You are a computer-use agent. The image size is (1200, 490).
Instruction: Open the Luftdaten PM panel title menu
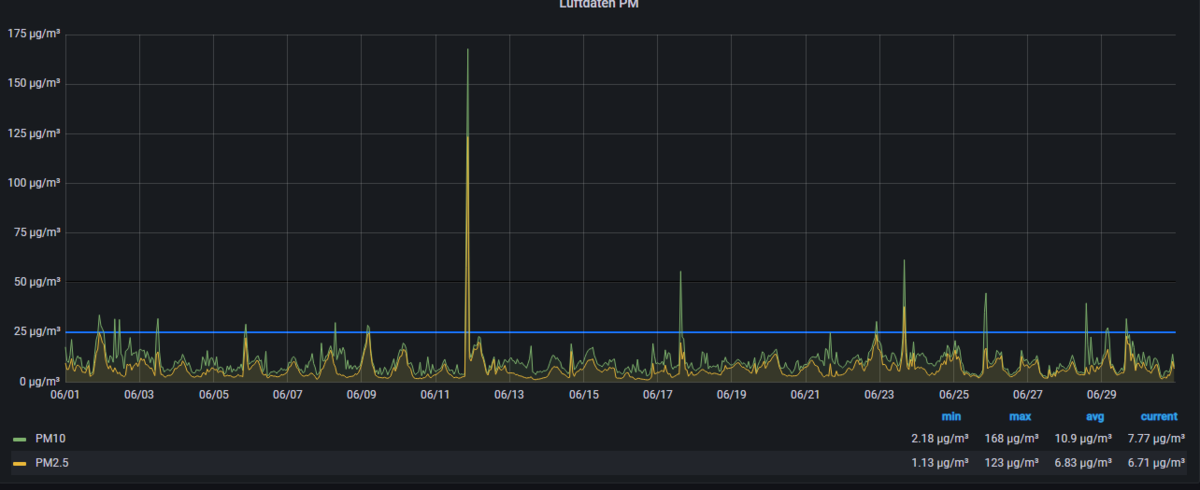pyautogui.click(x=600, y=5)
